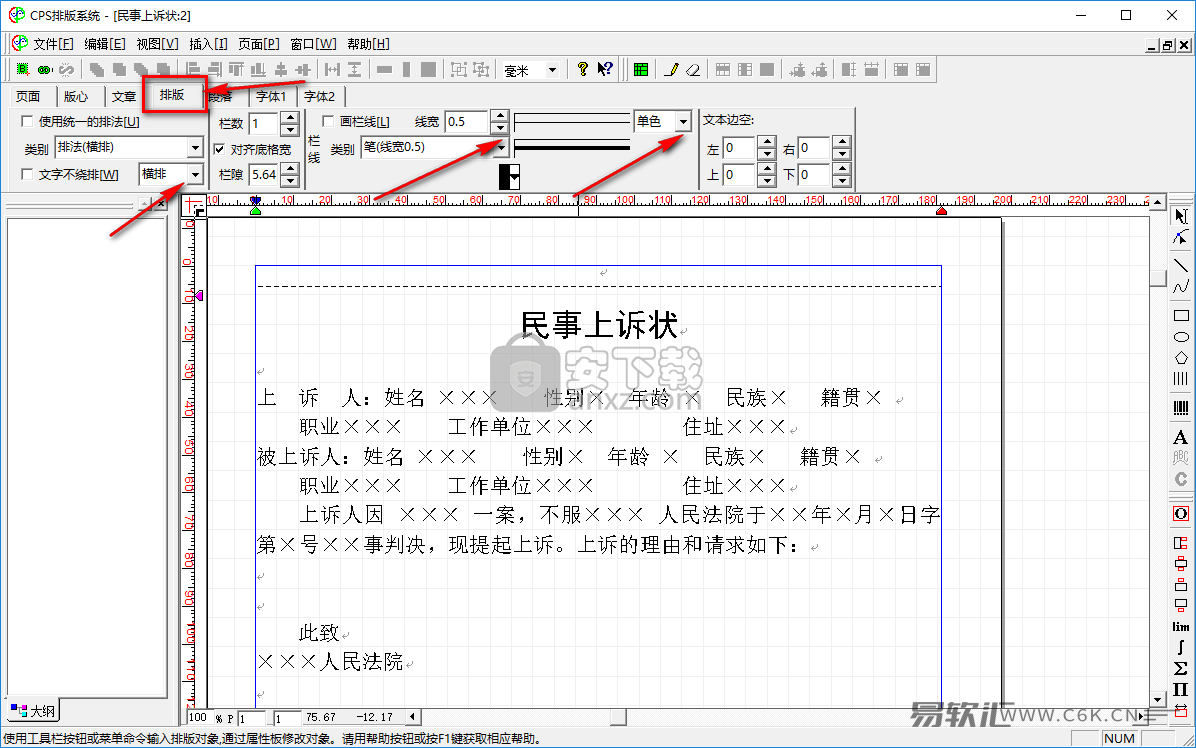1196x748 pixels.
Task: Activate the context help pointer icon
Action: 605,69
